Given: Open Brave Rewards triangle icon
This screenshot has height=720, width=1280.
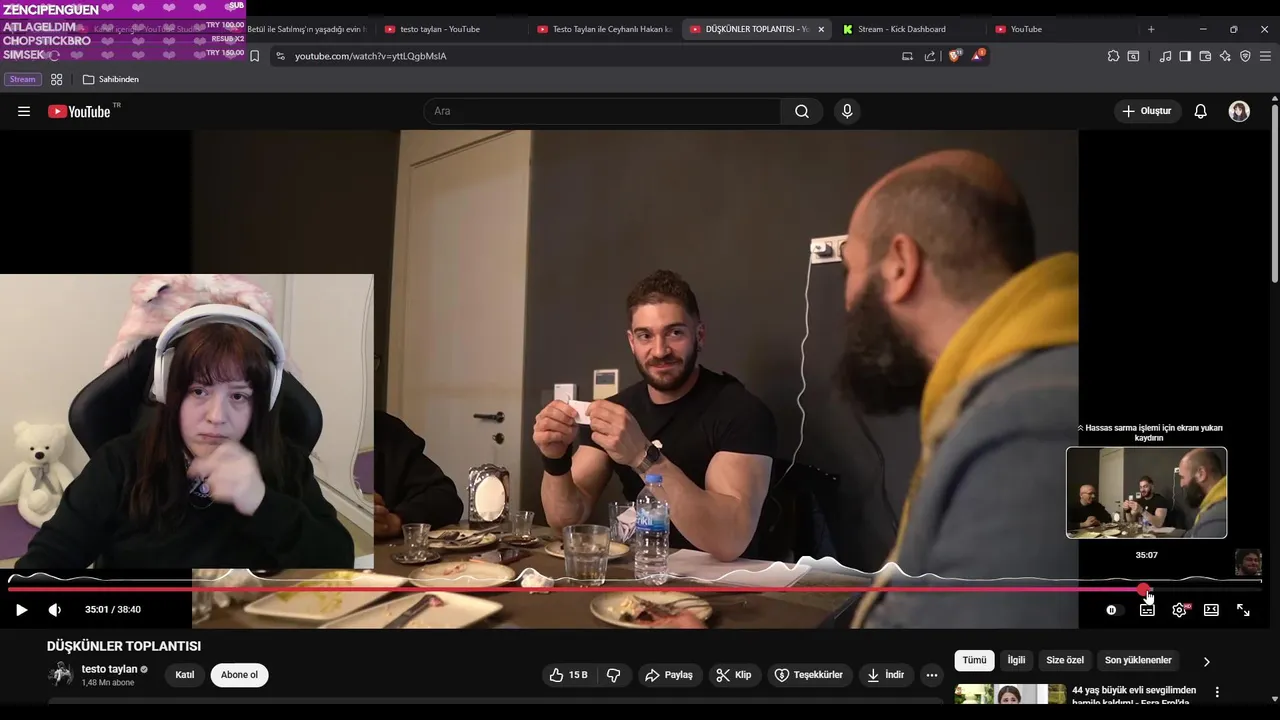Looking at the screenshot, I should click(x=979, y=55).
